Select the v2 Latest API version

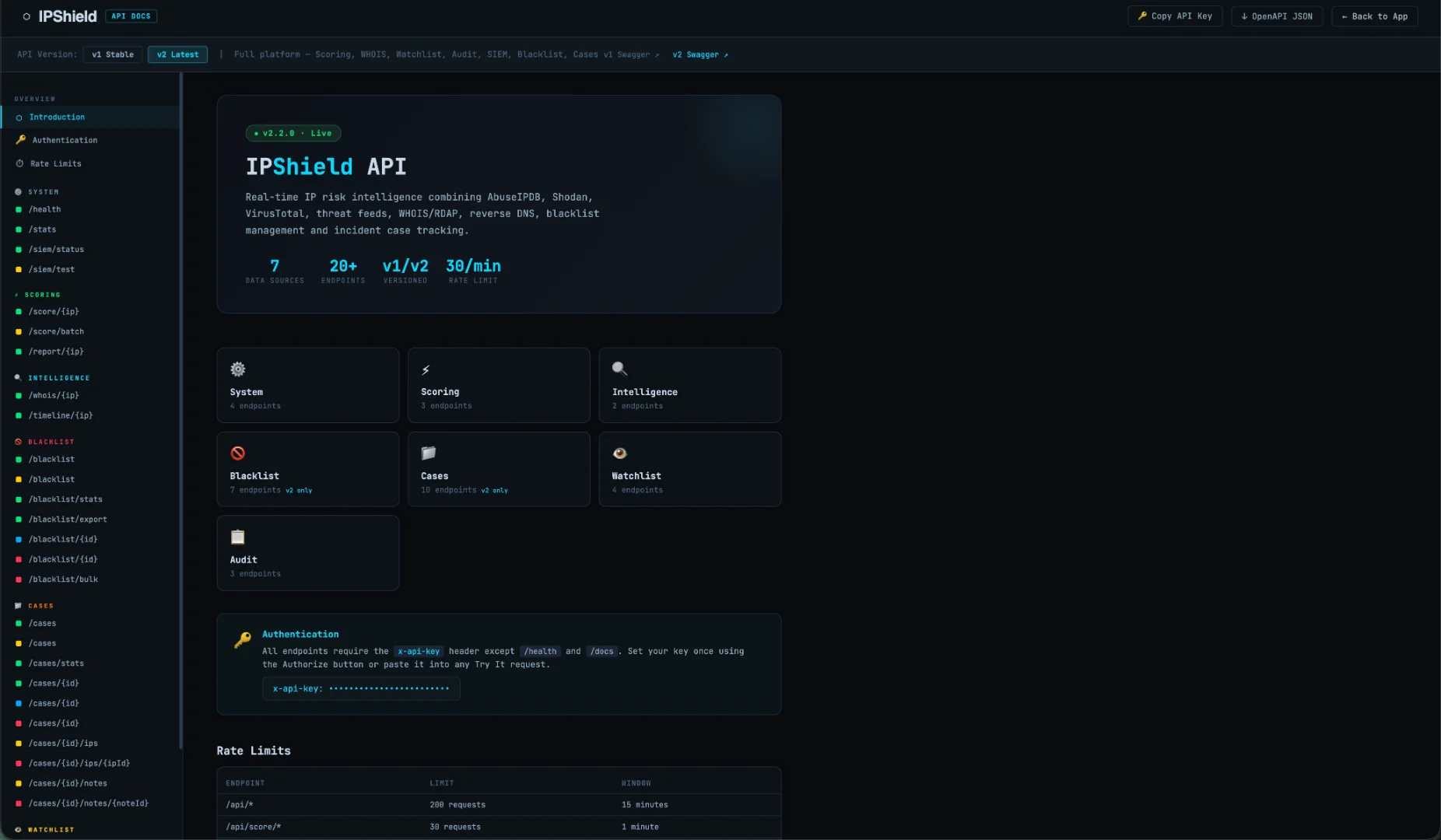pos(177,54)
